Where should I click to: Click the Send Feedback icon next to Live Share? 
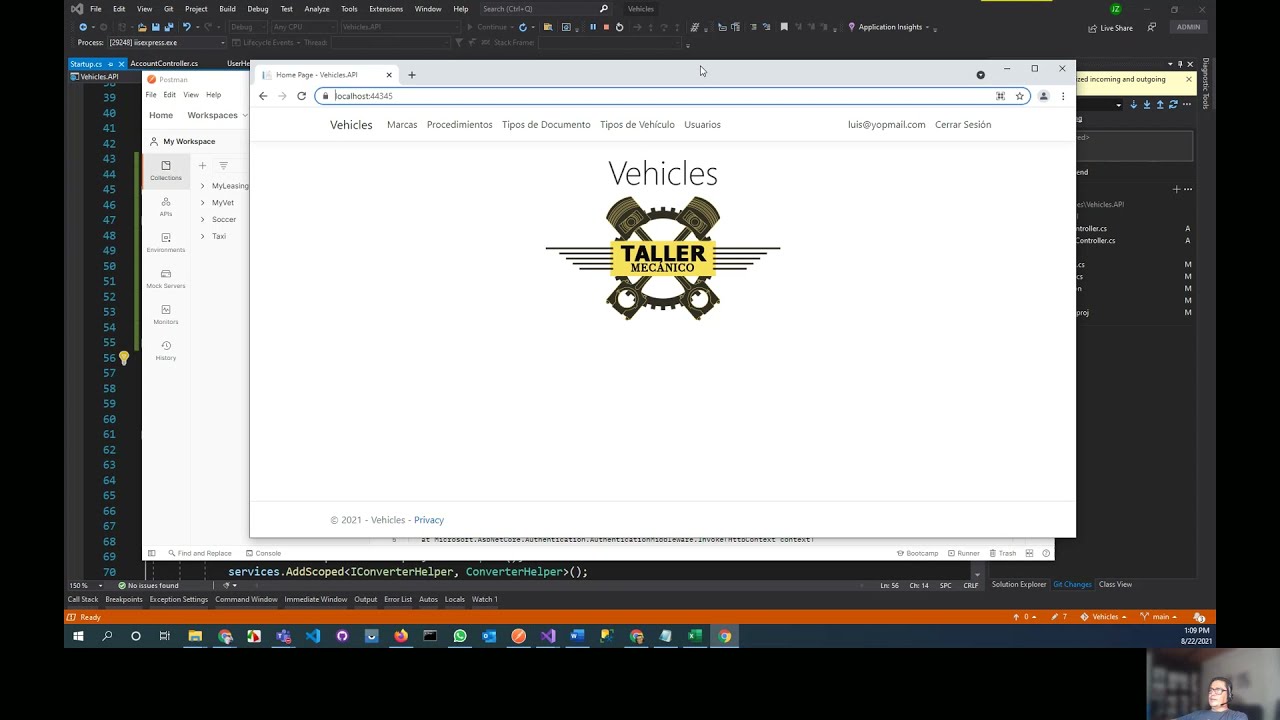1152,27
